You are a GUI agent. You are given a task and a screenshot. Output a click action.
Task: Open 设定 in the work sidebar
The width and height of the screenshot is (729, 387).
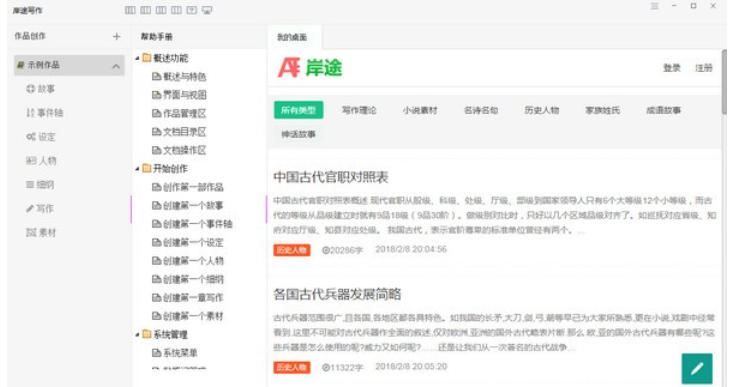(x=40, y=137)
